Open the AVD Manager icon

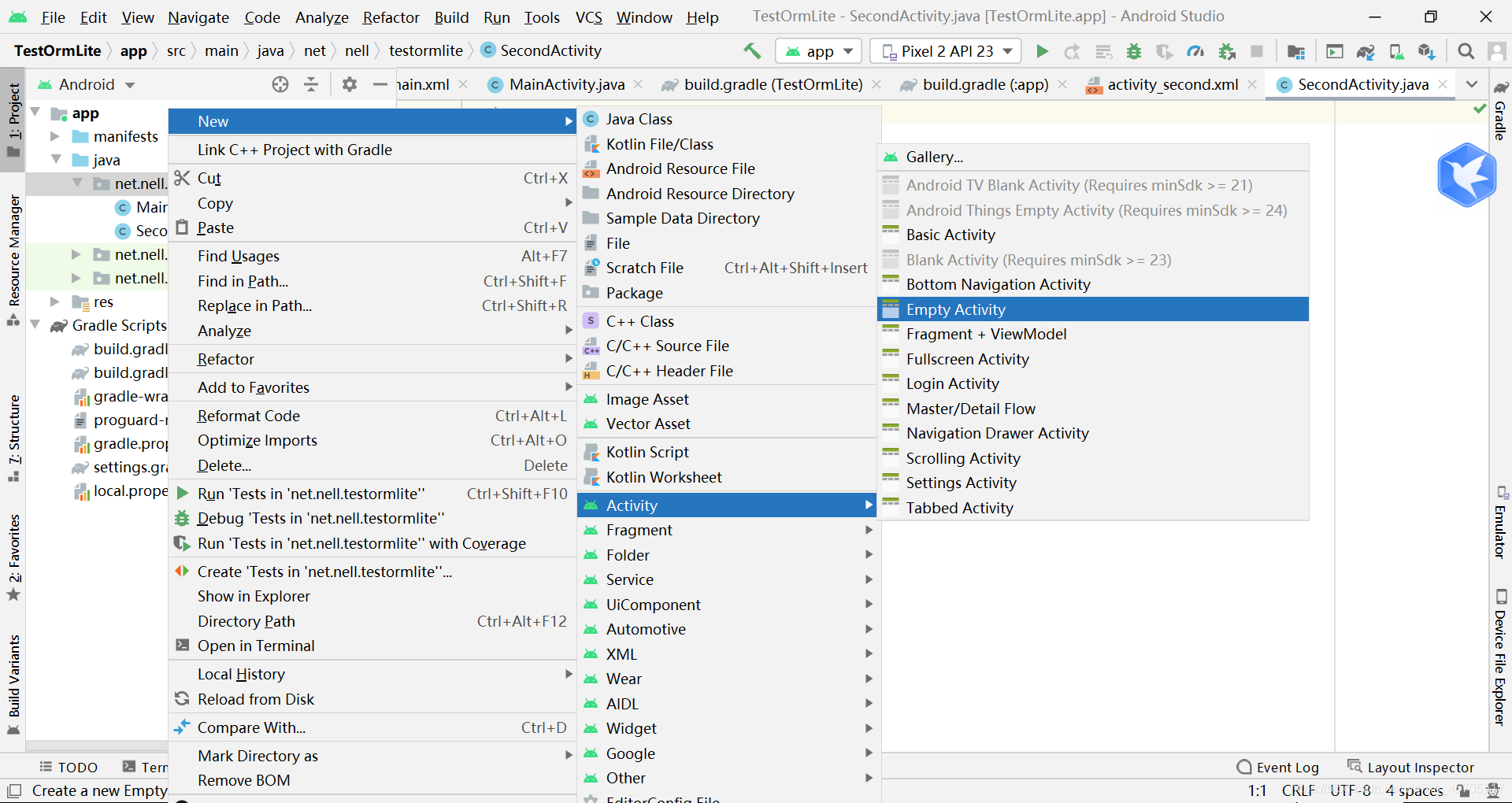coord(1396,51)
